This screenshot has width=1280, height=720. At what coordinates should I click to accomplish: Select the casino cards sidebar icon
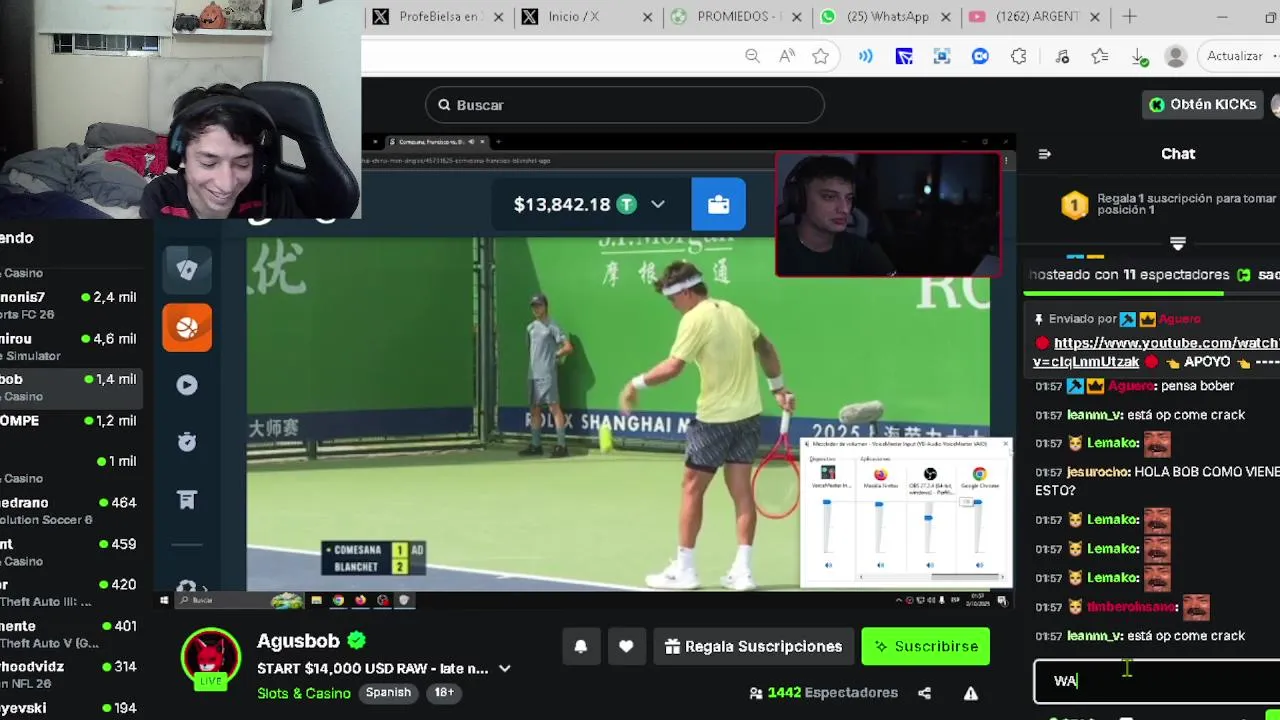point(187,269)
